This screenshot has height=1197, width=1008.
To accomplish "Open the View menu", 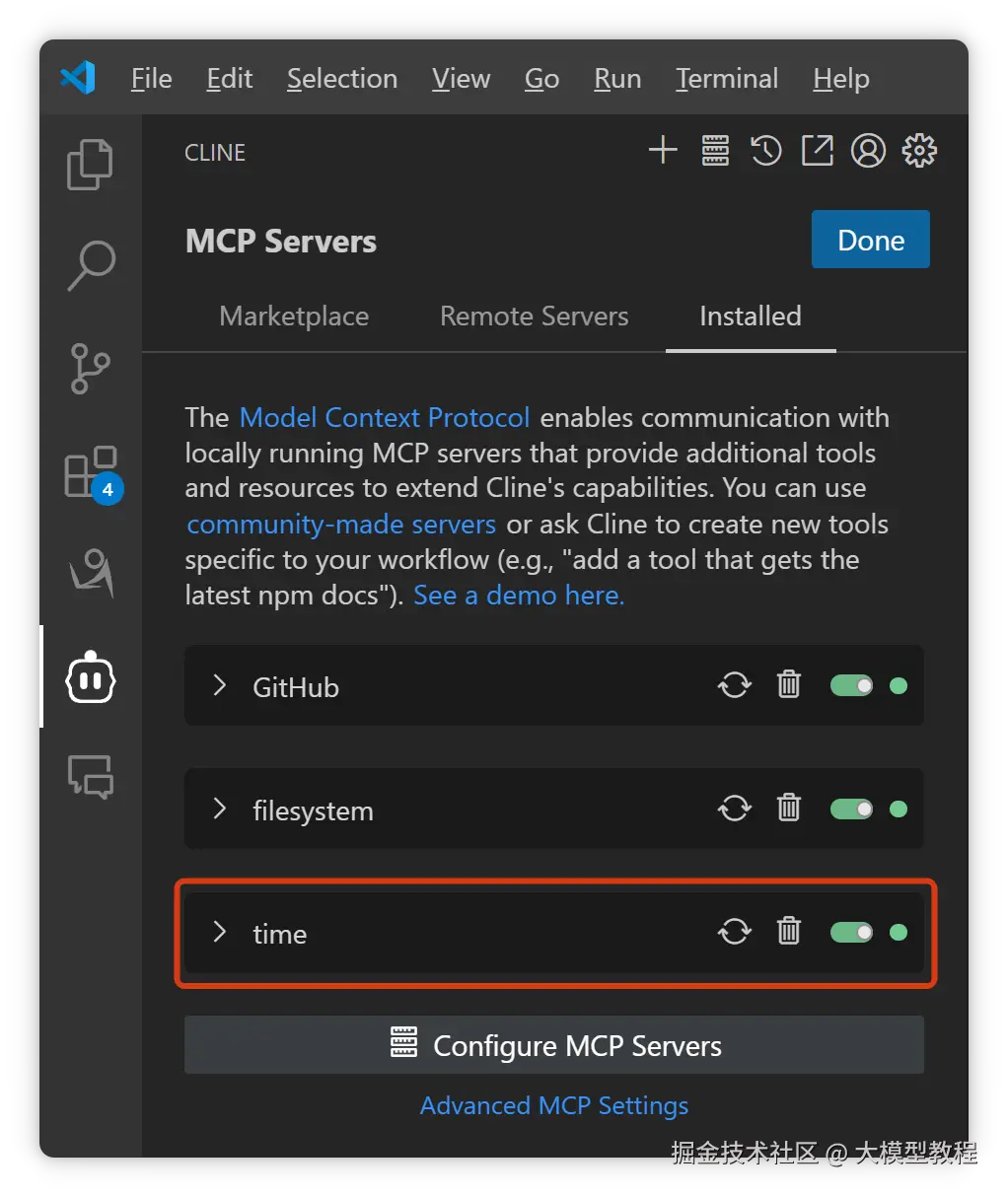I will point(461,78).
